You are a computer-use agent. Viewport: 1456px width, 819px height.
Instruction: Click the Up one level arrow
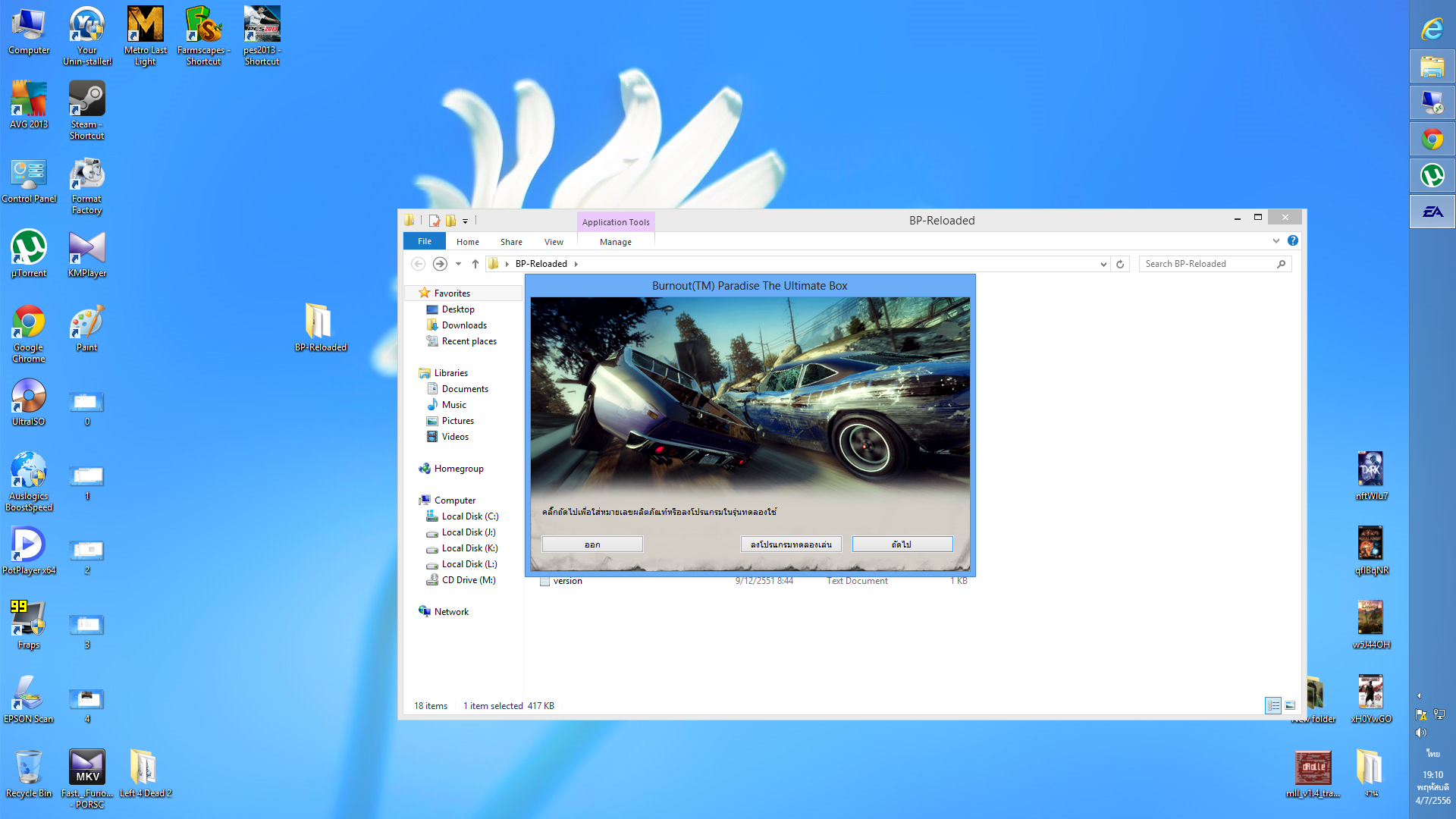coord(475,264)
